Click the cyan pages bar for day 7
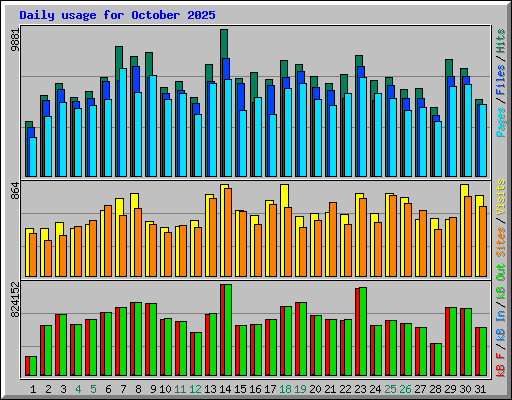512x400 pixels. point(123,122)
